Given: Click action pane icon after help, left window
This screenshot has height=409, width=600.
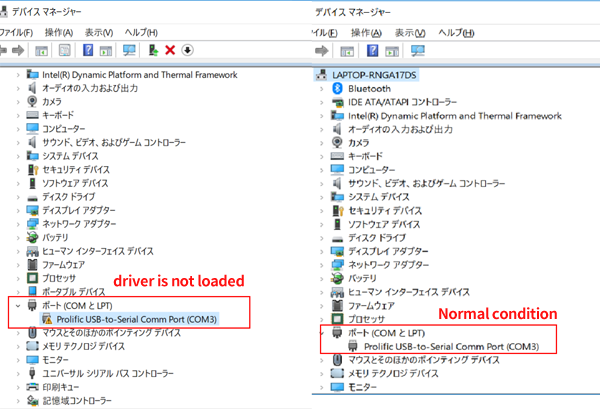Looking at the screenshot, I should [x=106, y=51].
